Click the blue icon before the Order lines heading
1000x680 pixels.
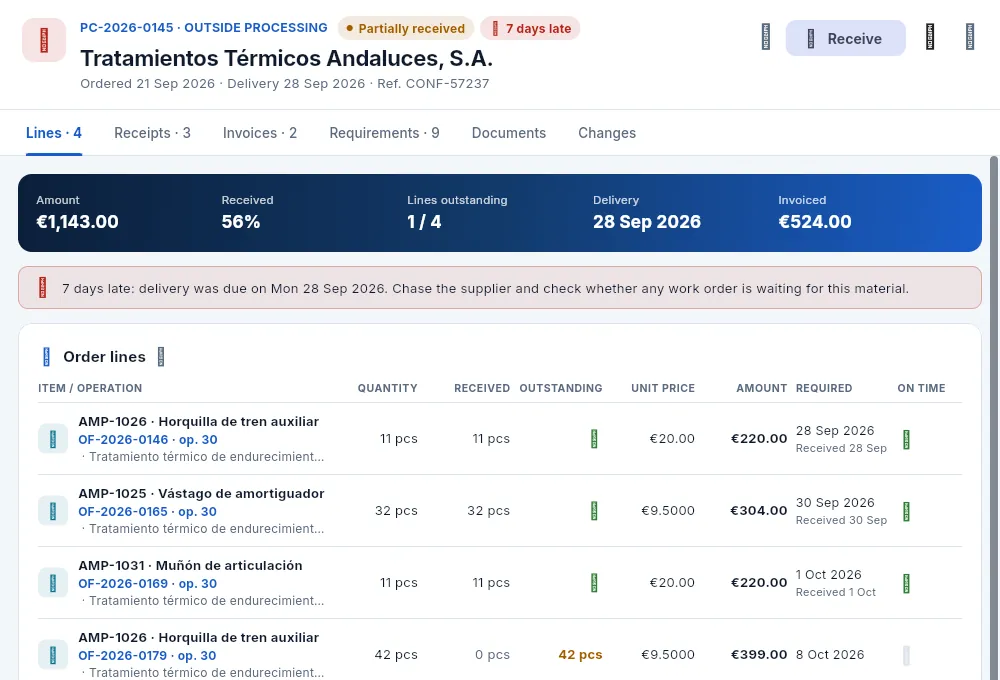46,357
